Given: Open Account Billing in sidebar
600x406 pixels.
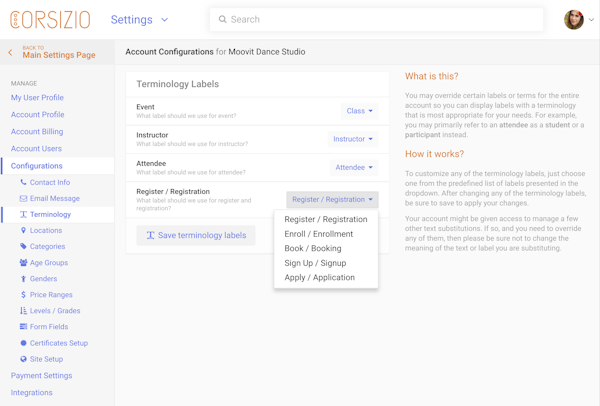Looking at the screenshot, I should point(37,131).
